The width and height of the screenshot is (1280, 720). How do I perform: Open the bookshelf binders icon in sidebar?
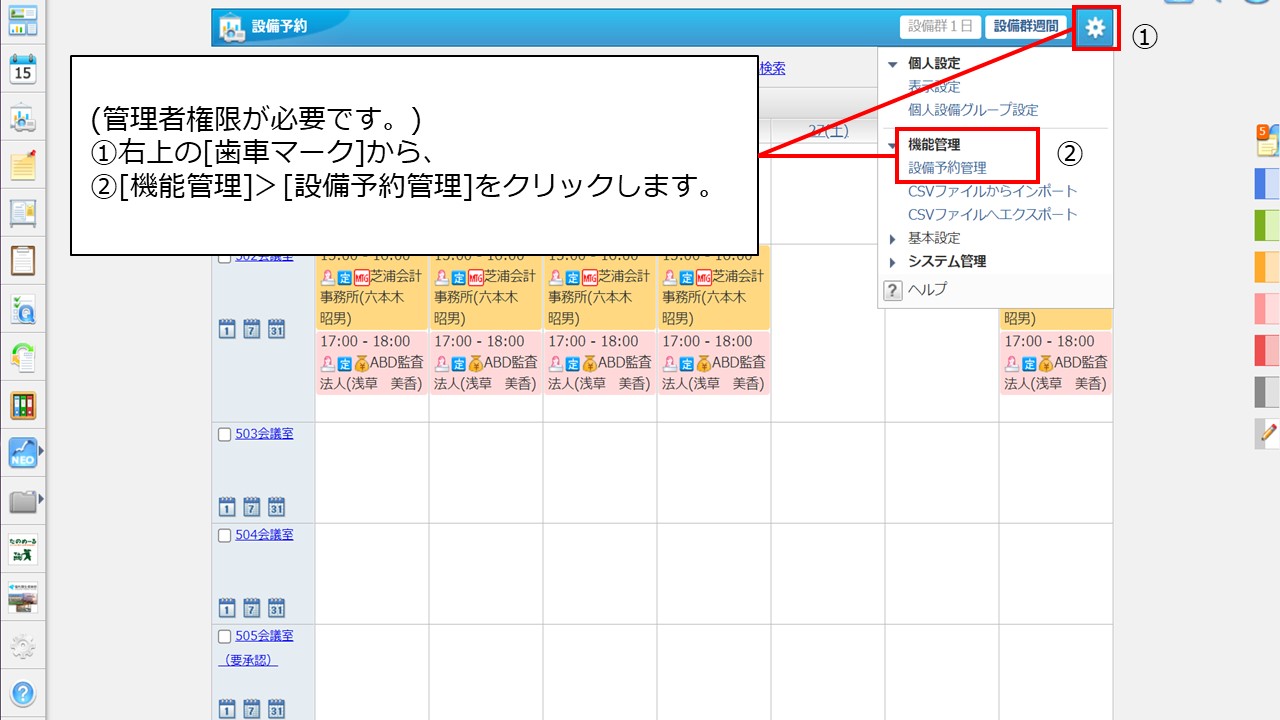(x=23, y=405)
